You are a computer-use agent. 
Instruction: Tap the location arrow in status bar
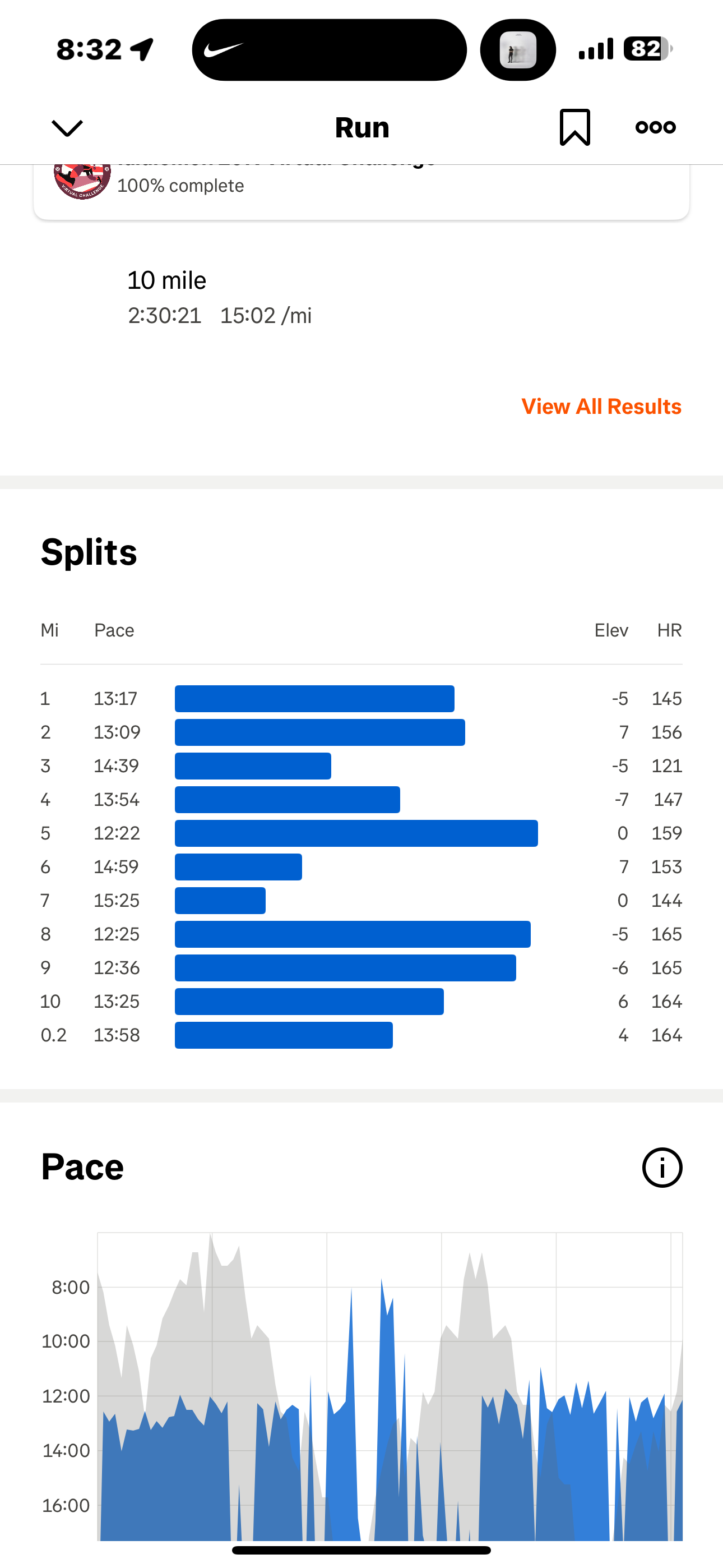[x=142, y=49]
